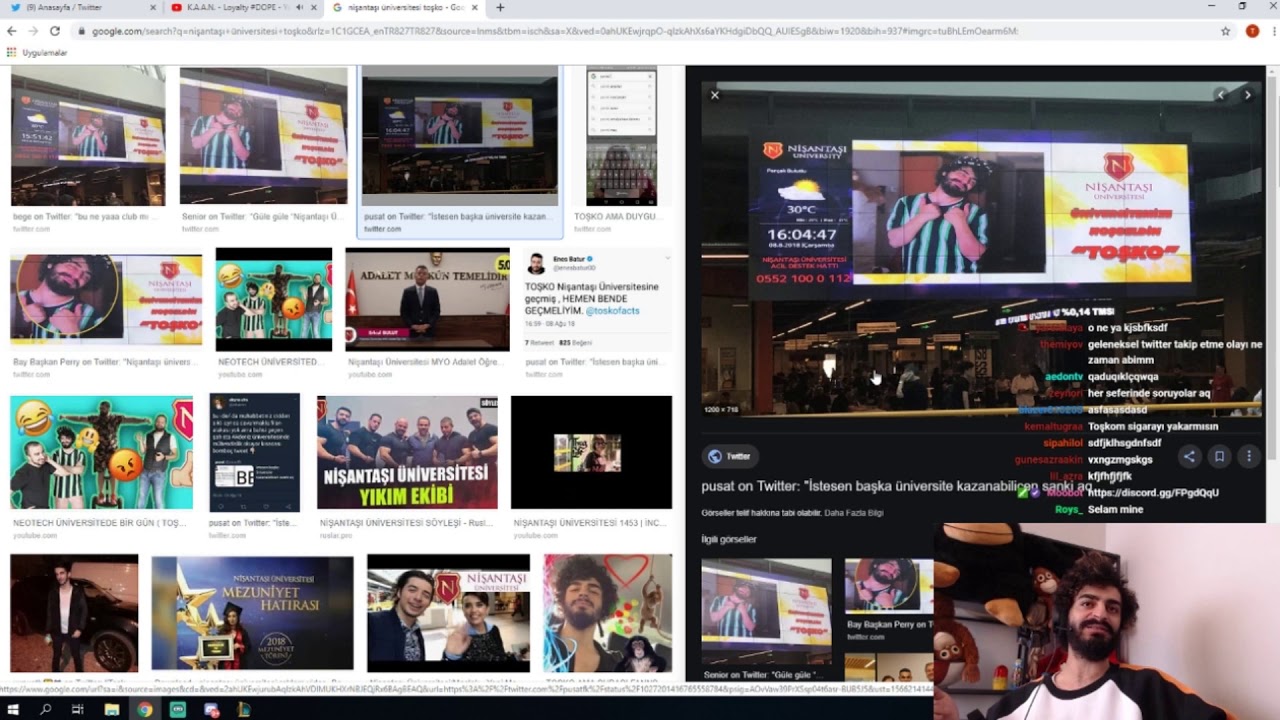Click @toskofacts mention in tweet
Screen dimensions: 1280x720
pos(612,311)
